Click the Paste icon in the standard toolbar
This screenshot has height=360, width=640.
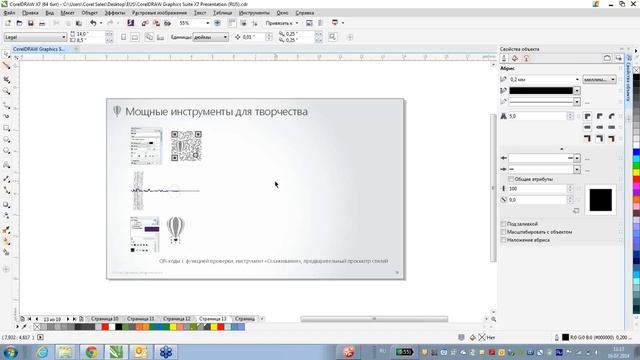79,23
